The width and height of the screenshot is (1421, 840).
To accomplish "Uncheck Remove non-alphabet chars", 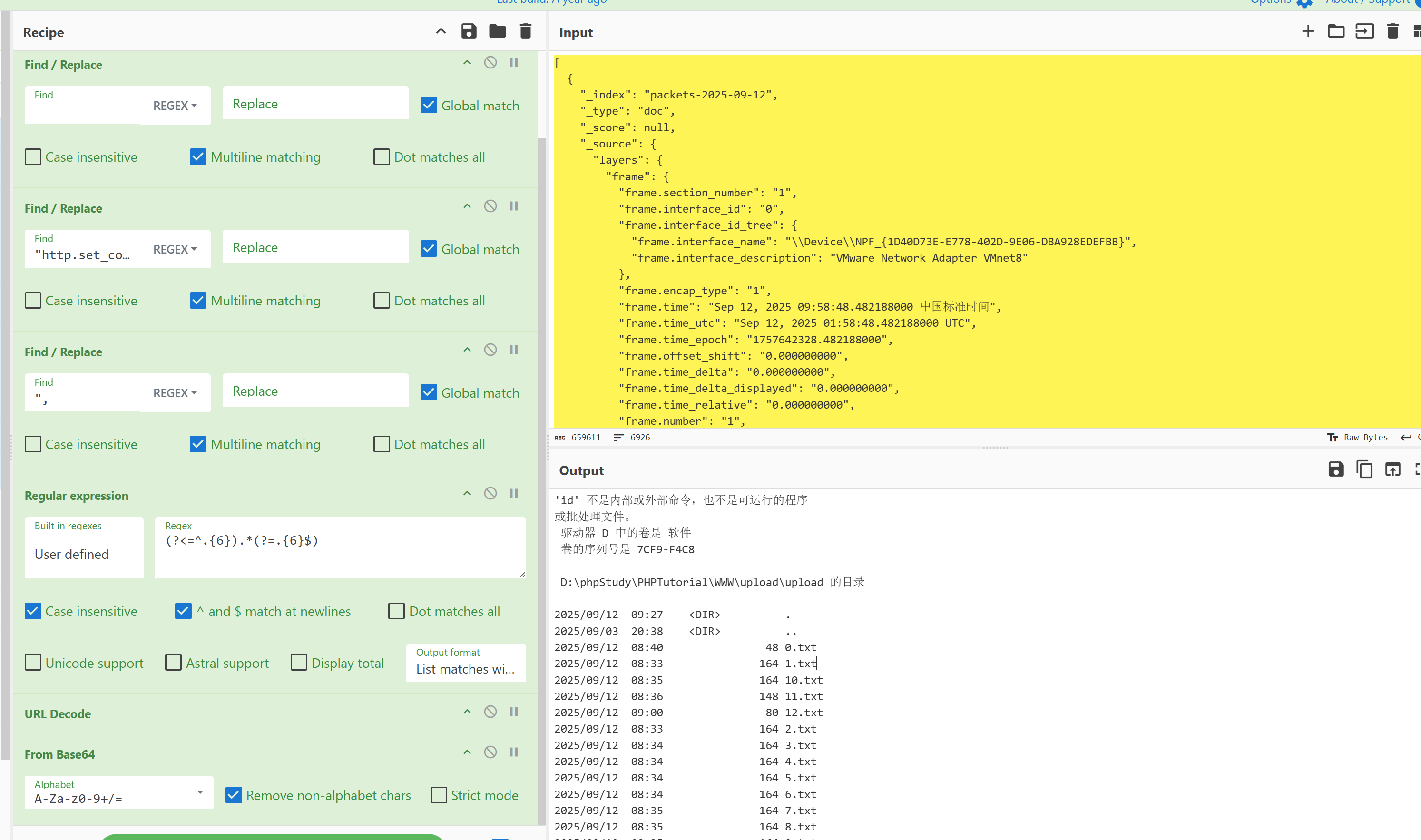I will coord(234,795).
